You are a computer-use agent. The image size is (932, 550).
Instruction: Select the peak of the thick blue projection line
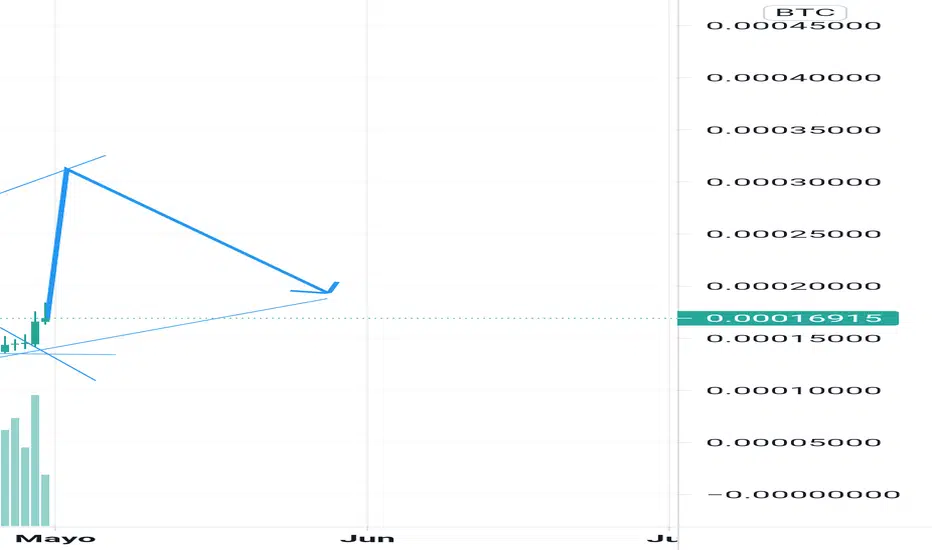click(x=66, y=169)
